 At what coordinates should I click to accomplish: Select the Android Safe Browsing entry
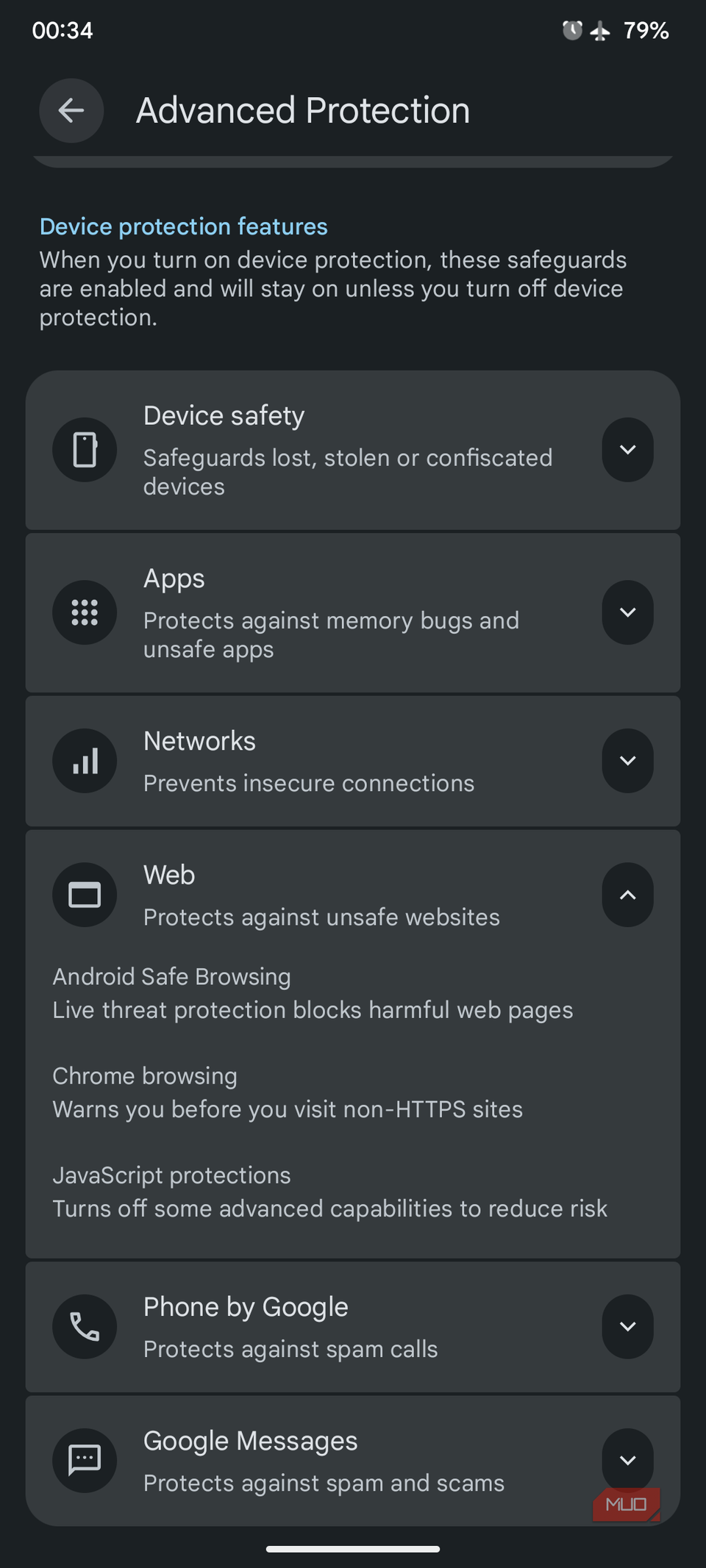(x=313, y=993)
